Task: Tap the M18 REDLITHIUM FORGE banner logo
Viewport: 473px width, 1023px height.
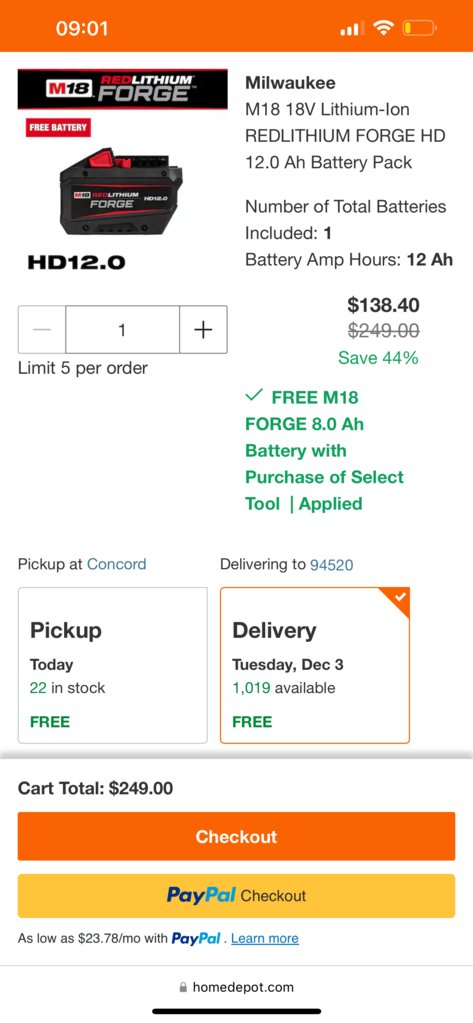Action: pos(123,89)
